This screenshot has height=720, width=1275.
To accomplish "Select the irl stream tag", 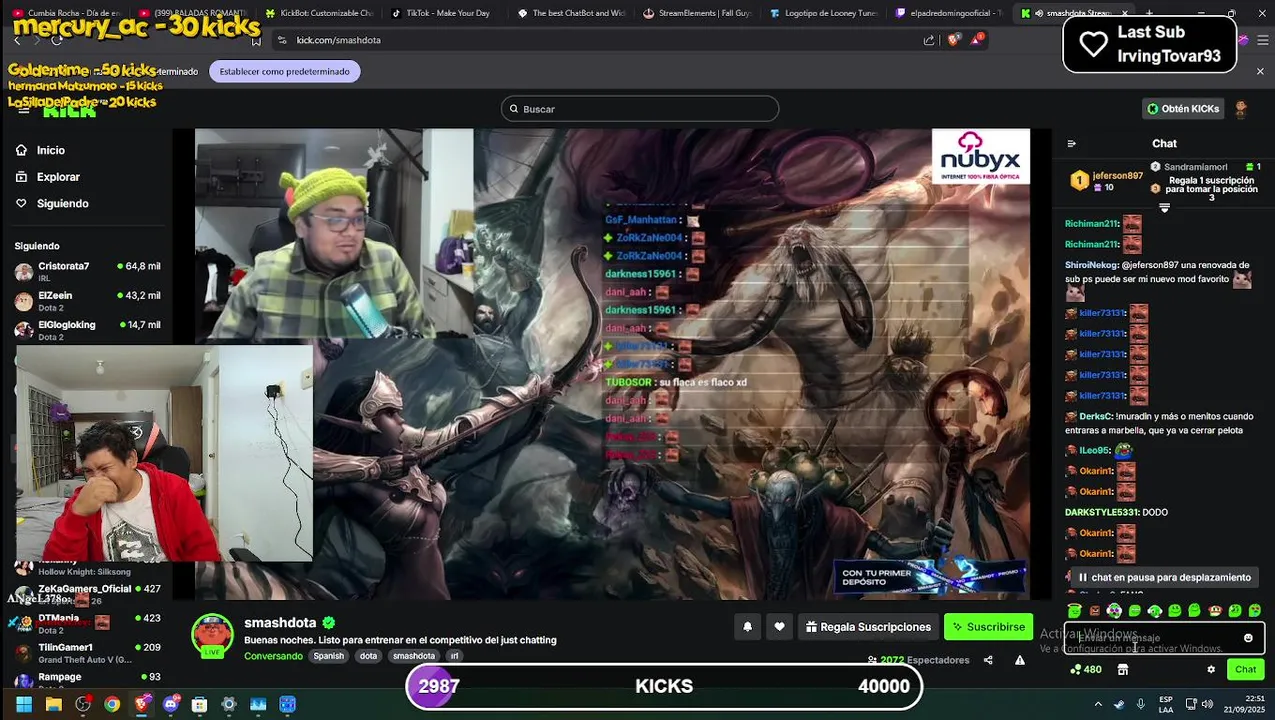I will pos(454,656).
